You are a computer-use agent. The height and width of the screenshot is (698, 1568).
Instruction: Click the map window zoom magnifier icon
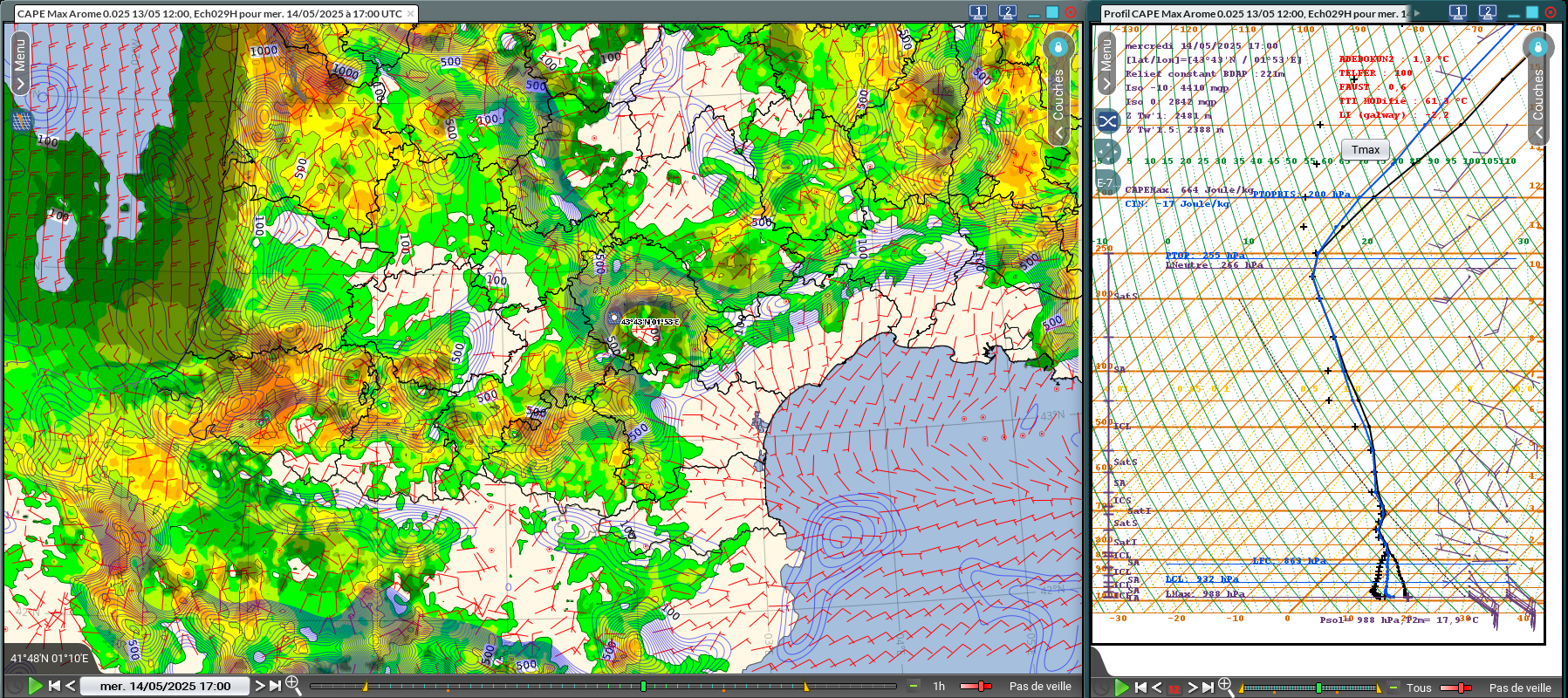click(x=293, y=686)
